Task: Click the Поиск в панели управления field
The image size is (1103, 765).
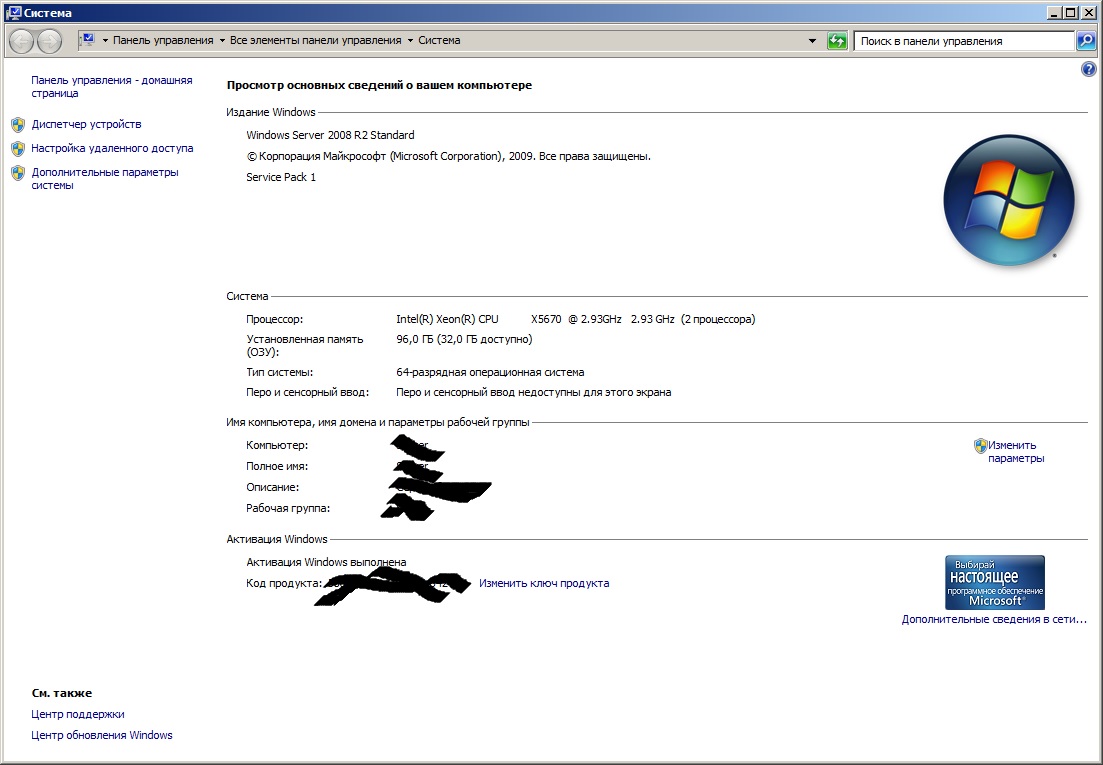Action: (x=964, y=41)
